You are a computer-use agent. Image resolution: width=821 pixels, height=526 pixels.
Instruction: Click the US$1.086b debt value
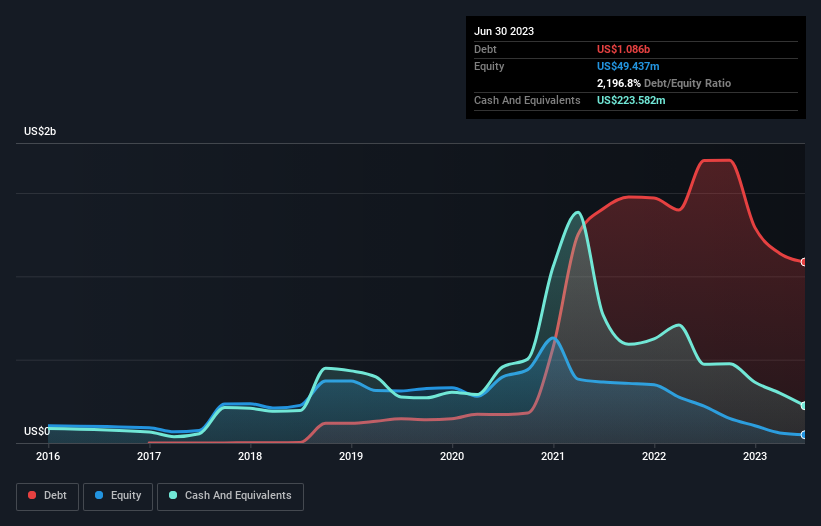[623, 49]
